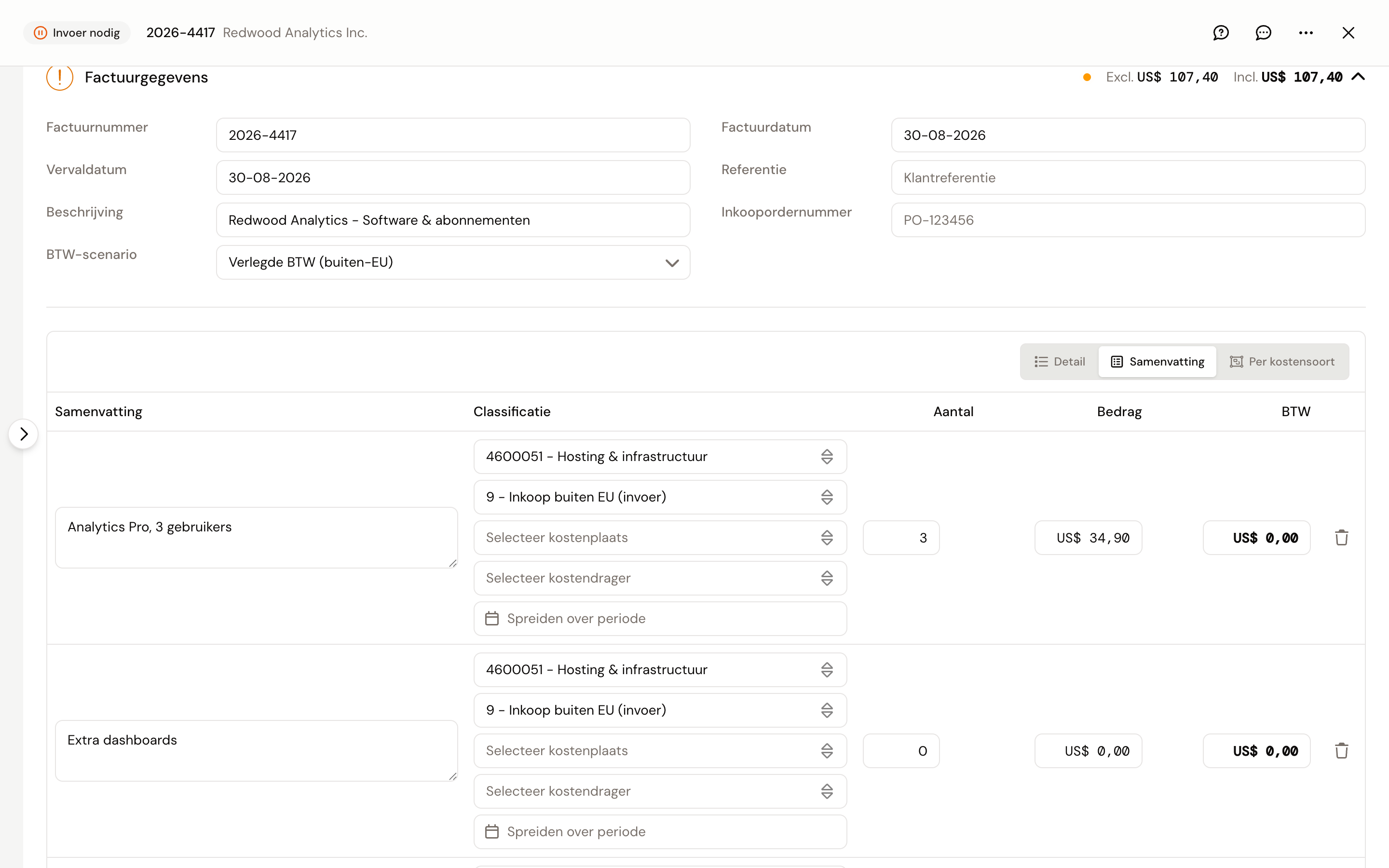This screenshot has width=1389, height=868.
Task: Click the Inkoopordernummer input field
Action: point(1128,220)
